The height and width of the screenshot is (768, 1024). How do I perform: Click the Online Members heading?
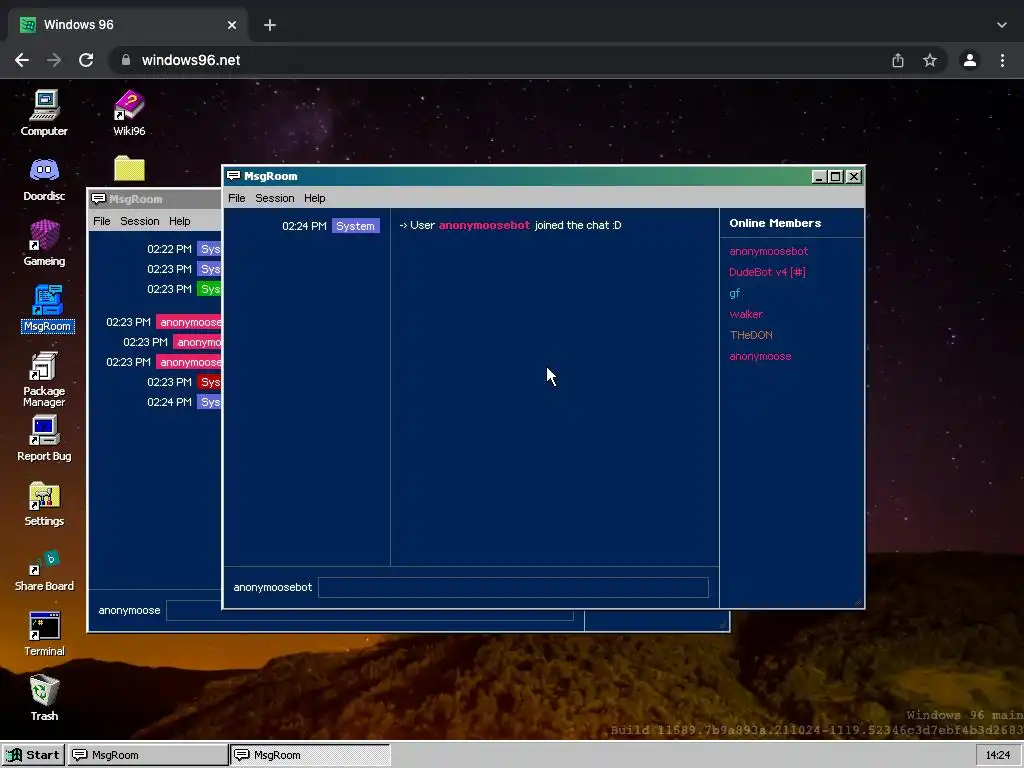[x=775, y=223]
